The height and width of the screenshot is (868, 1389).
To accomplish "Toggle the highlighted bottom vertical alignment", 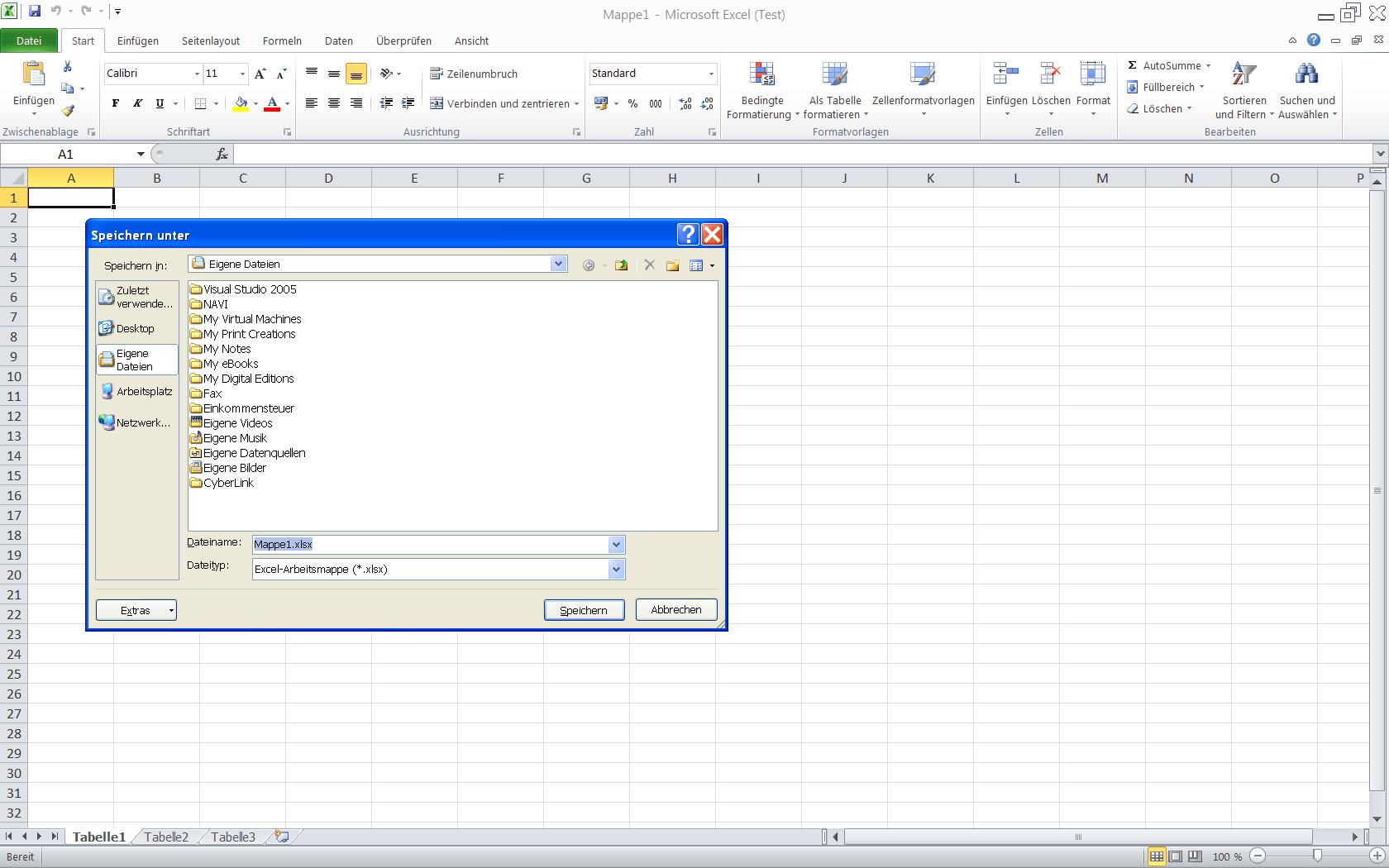I will [356, 74].
